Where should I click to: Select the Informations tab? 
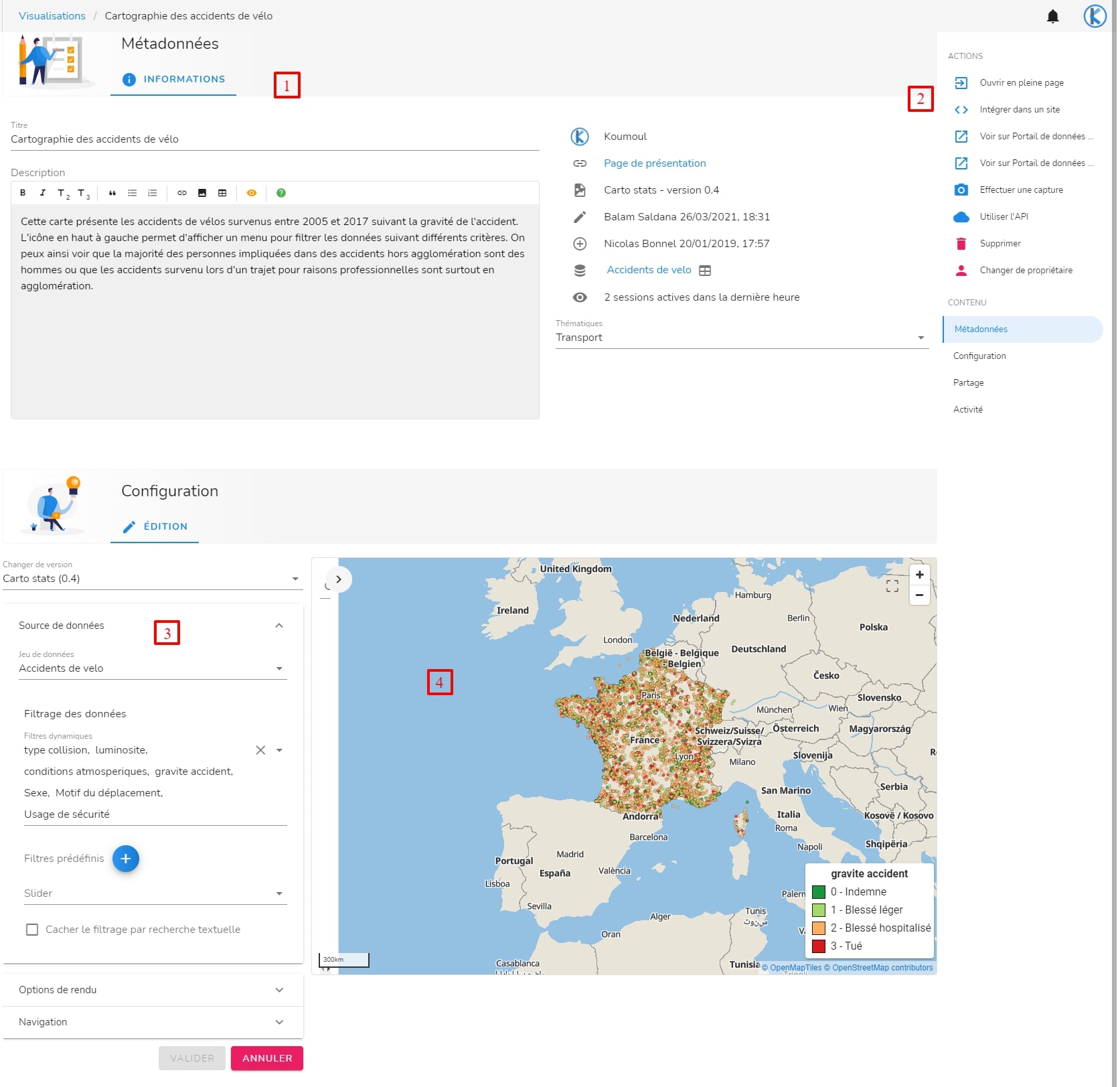tap(173, 79)
